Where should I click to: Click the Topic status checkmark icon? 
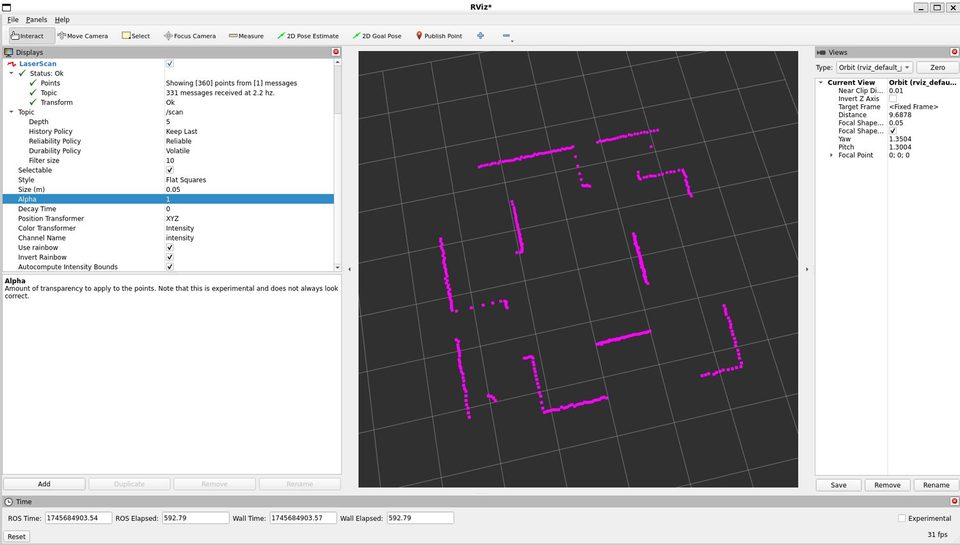click(33, 92)
